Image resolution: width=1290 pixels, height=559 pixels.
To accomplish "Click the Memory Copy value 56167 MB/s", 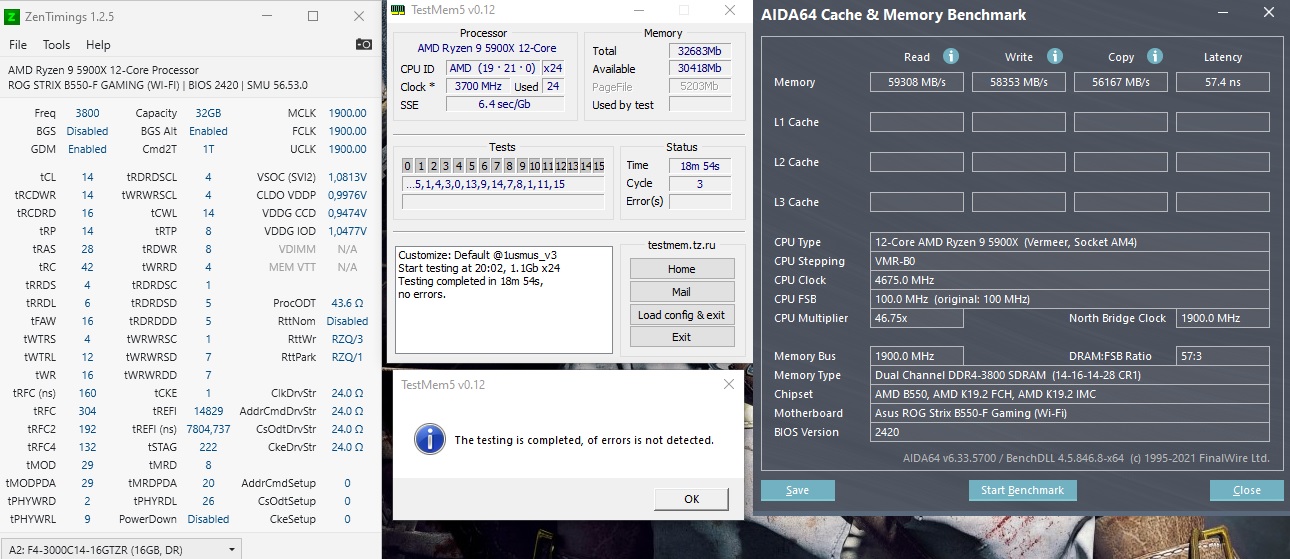I will 1121,82.
